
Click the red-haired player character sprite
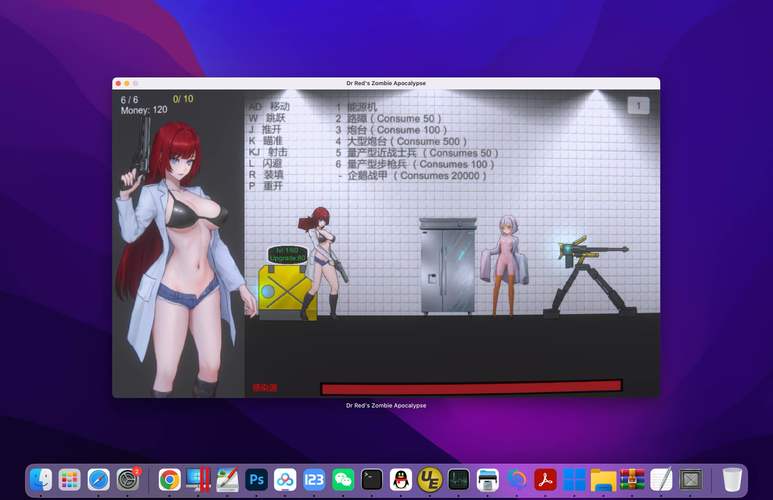click(x=323, y=259)
